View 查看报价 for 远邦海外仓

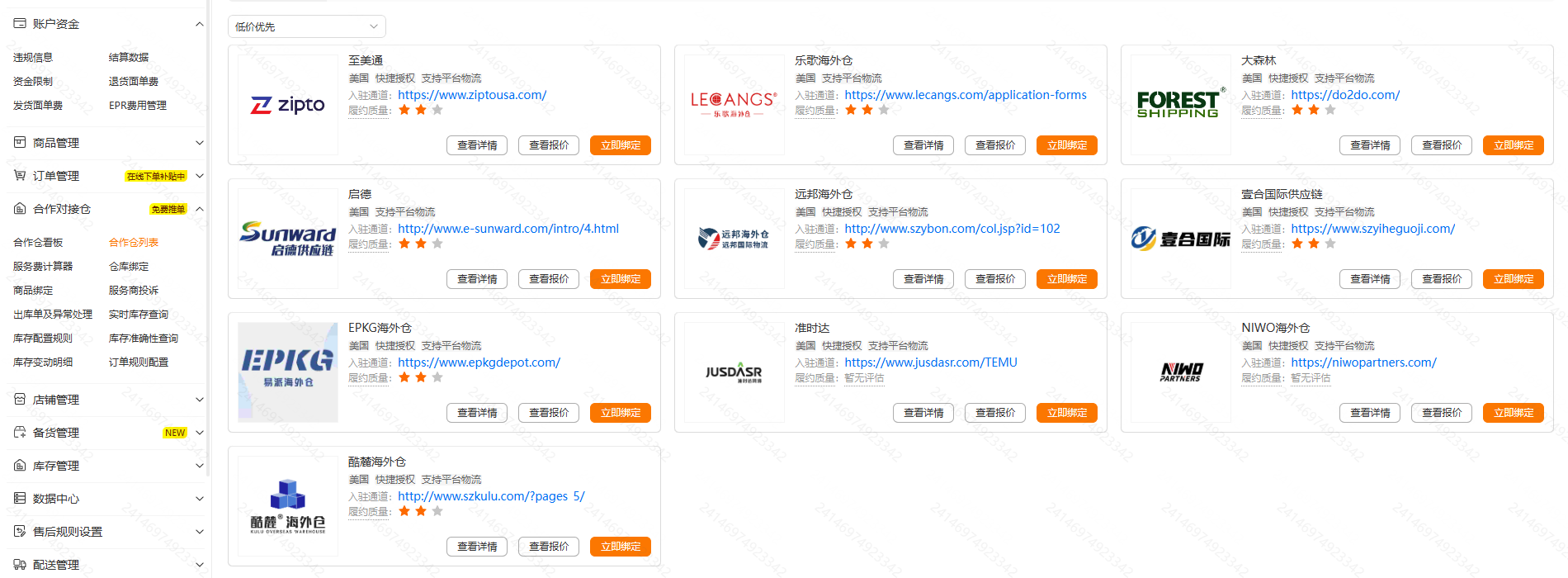[x=995, y=279]
